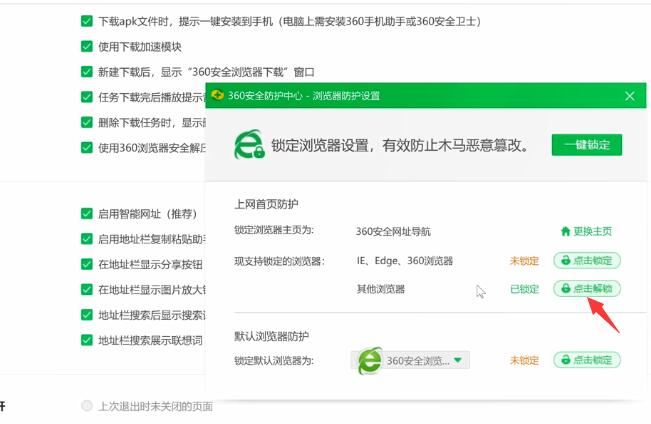Click 未锁定 status for IE, Edge row
Screen dimensions: 651x424
(x=524, y=261)
